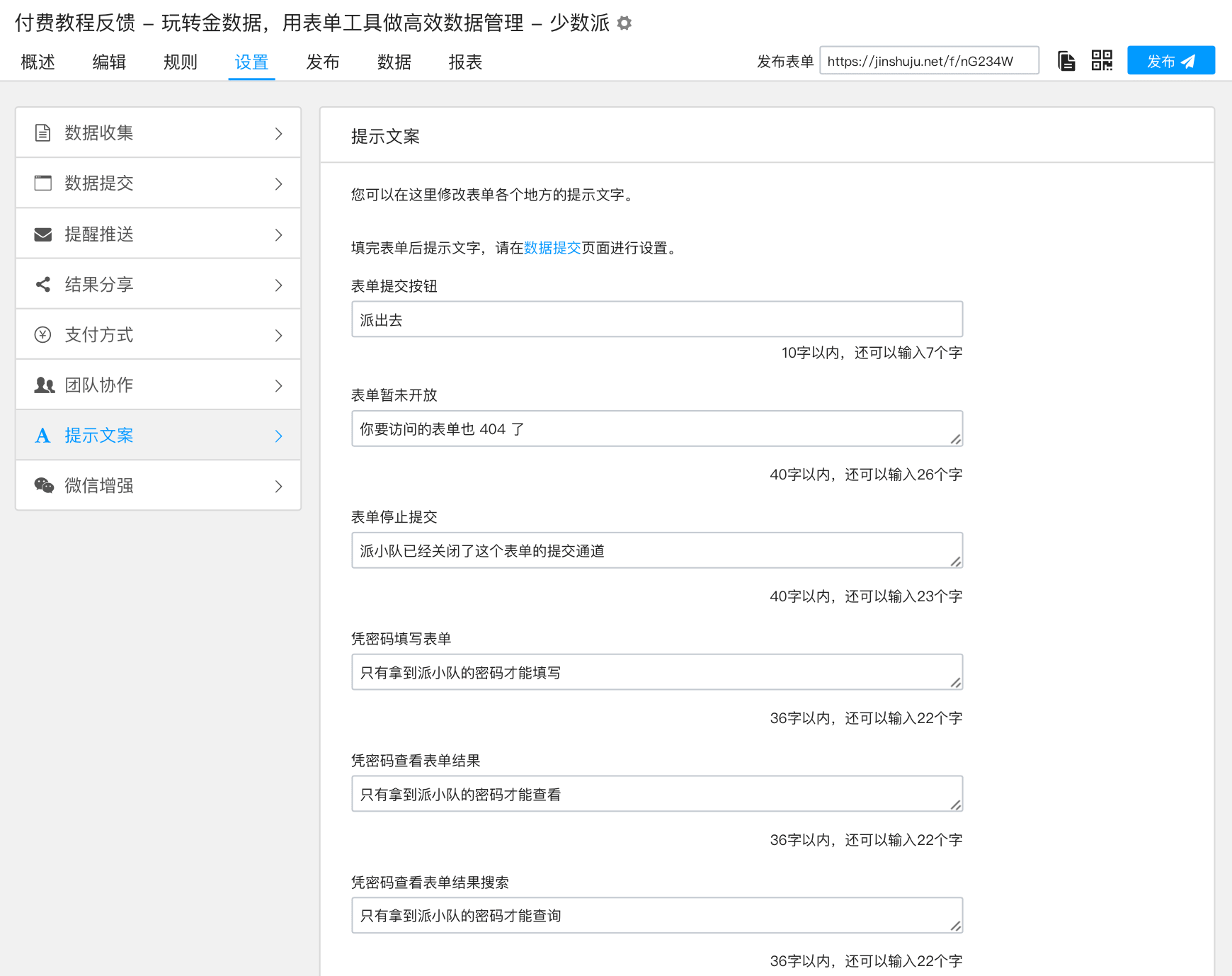Open the QR code icon
The width and height of the screenshot is (1232, 976).
pos(1102,61)
